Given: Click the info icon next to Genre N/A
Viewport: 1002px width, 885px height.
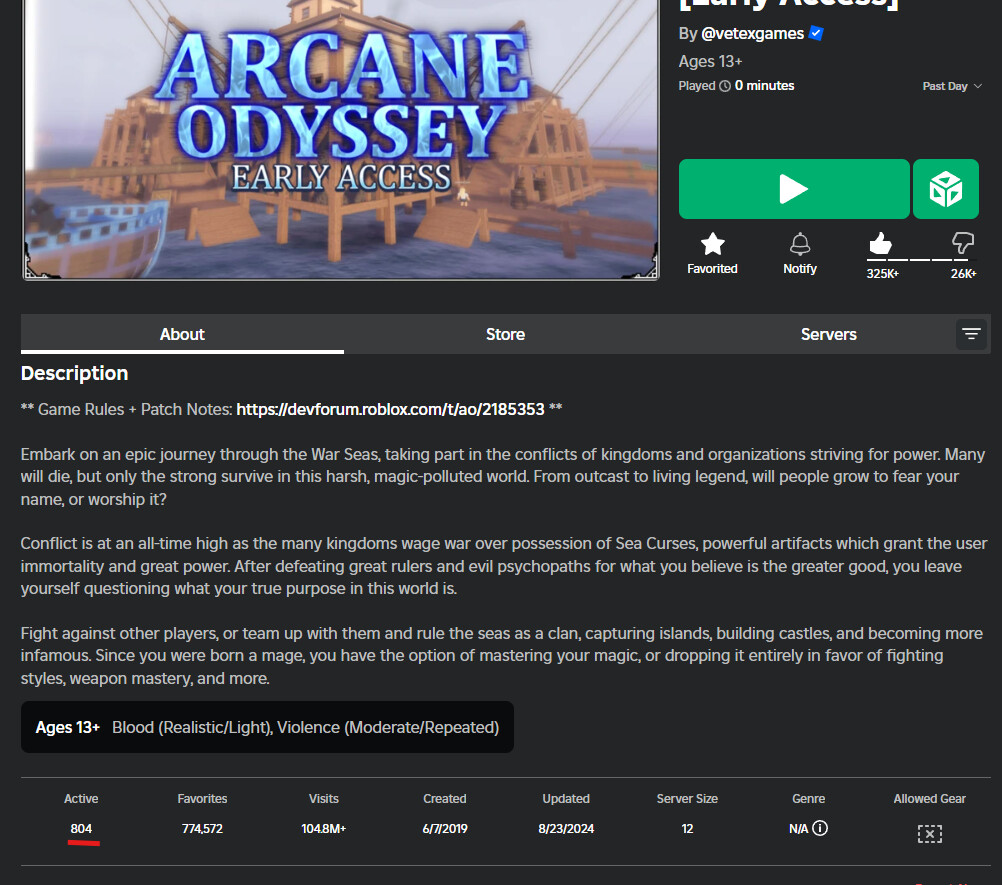Looking at the screenshot, I should 820,828.
